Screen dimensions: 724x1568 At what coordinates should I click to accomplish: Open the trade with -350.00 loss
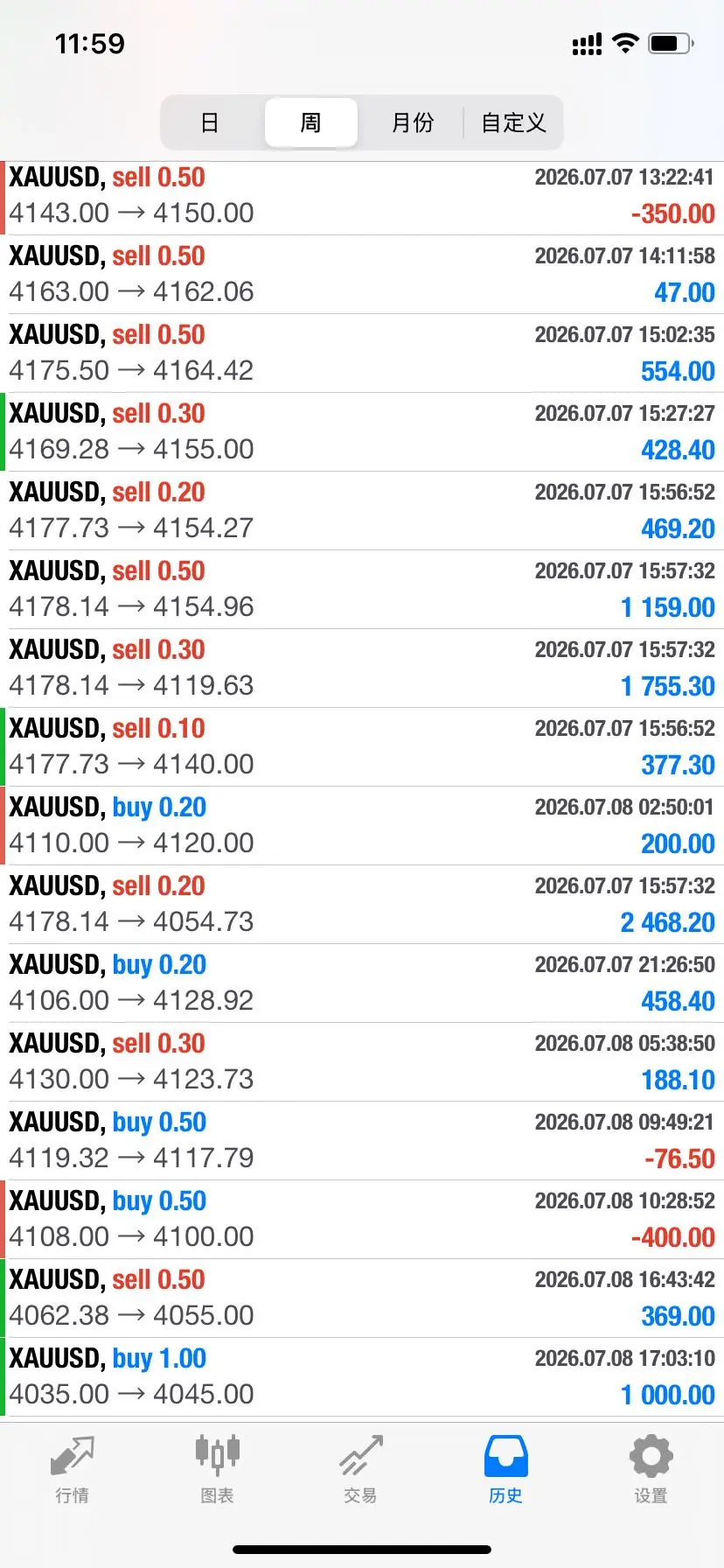point(362,196)
